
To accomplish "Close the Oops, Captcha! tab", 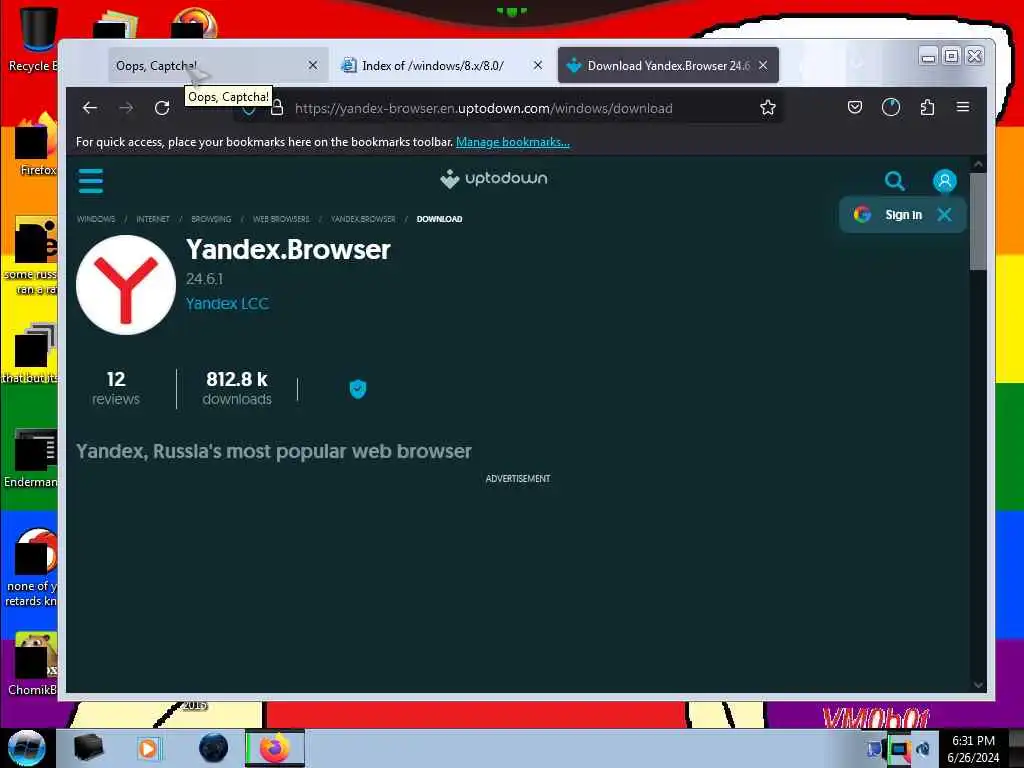I will [313, 65].
